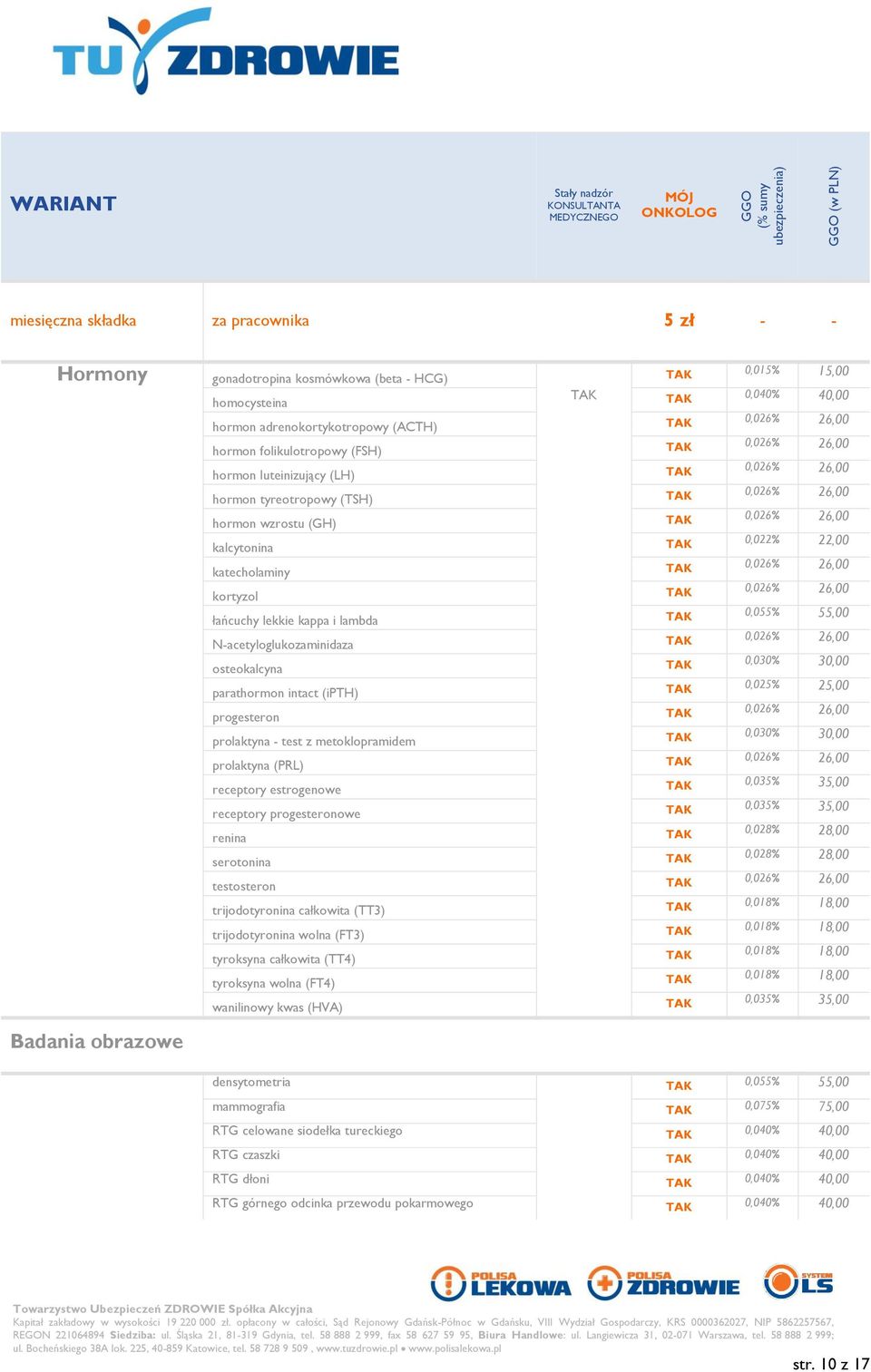Image resolution: width=871 pixels, height=1372 pixels.
Task: Click Towarzystwo Ubezpieczeń ZDROWIE Spółka Akcyjna footer
Action: coord(162,1309)
